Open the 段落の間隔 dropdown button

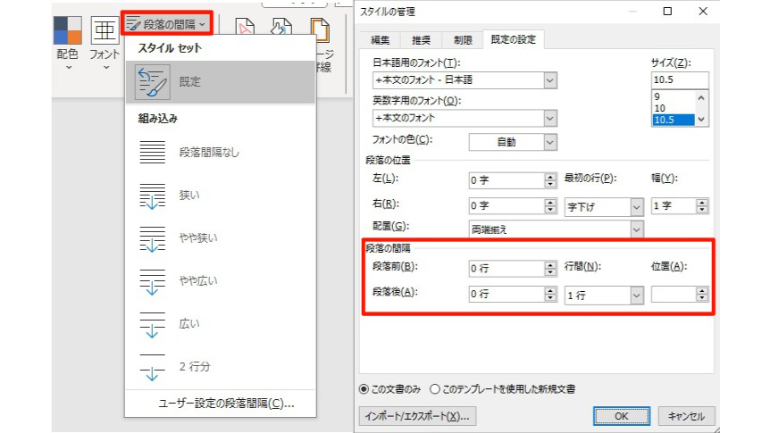tap(166, 21)
